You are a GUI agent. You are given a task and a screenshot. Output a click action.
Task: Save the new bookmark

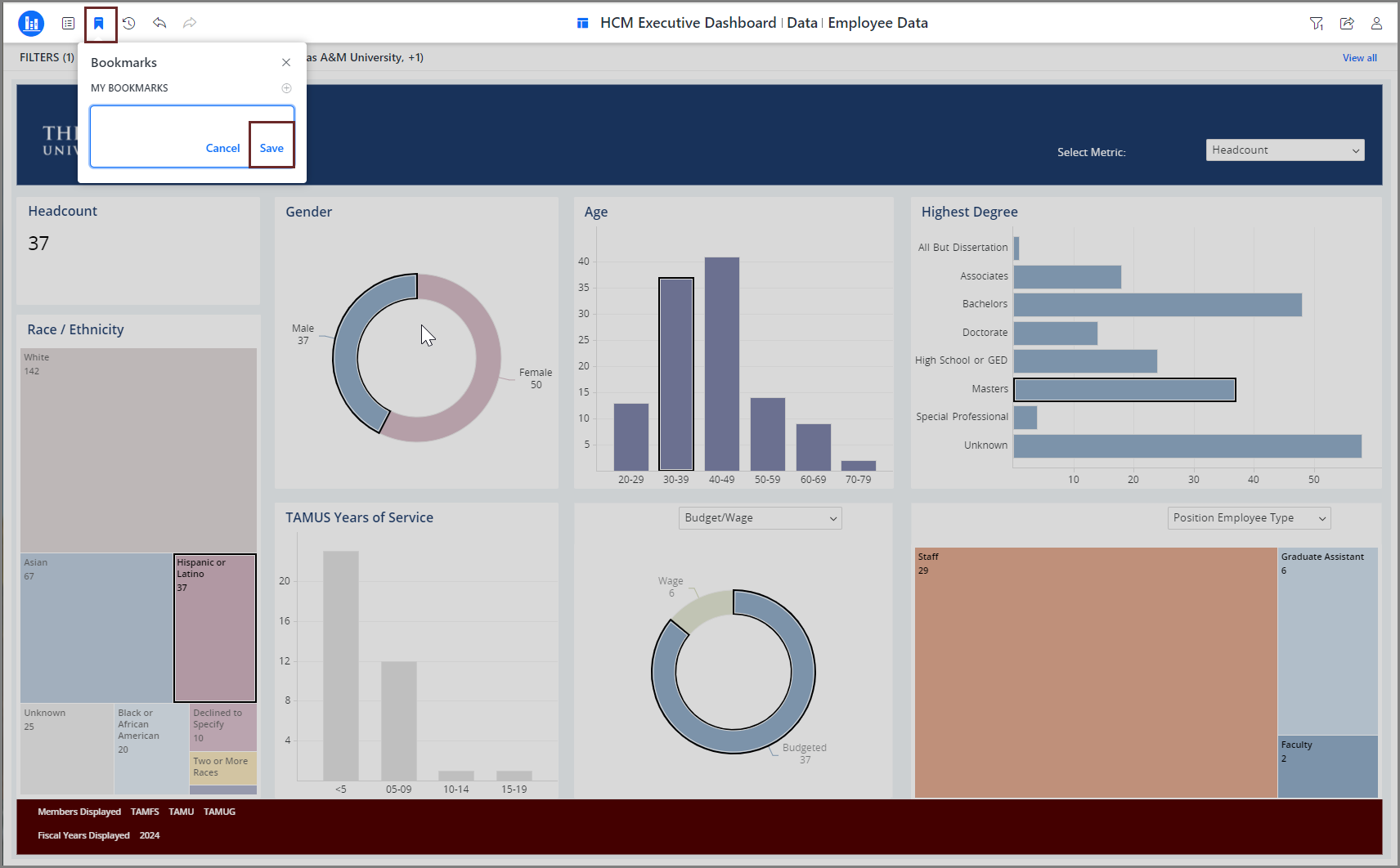click(x=271, y=148)
